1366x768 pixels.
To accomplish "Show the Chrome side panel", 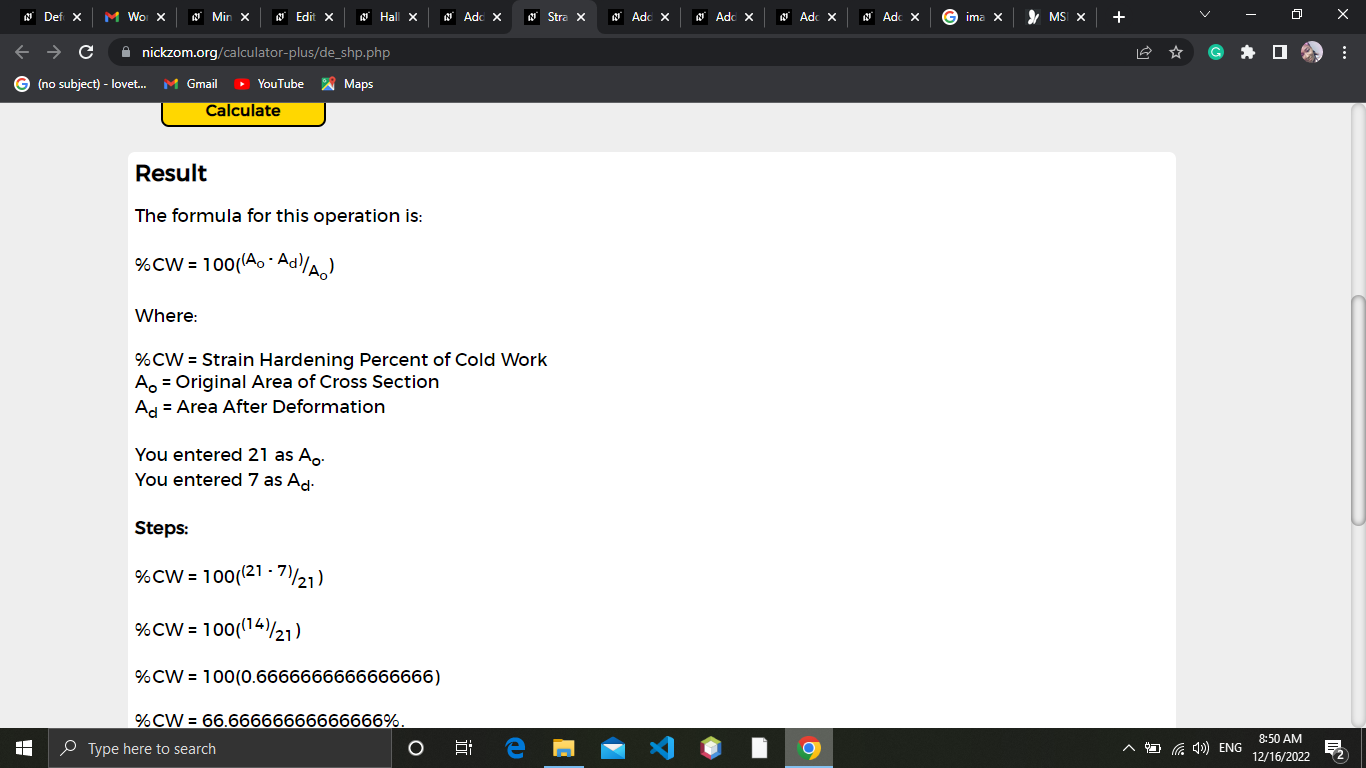I will click(x=1279, y=52).
